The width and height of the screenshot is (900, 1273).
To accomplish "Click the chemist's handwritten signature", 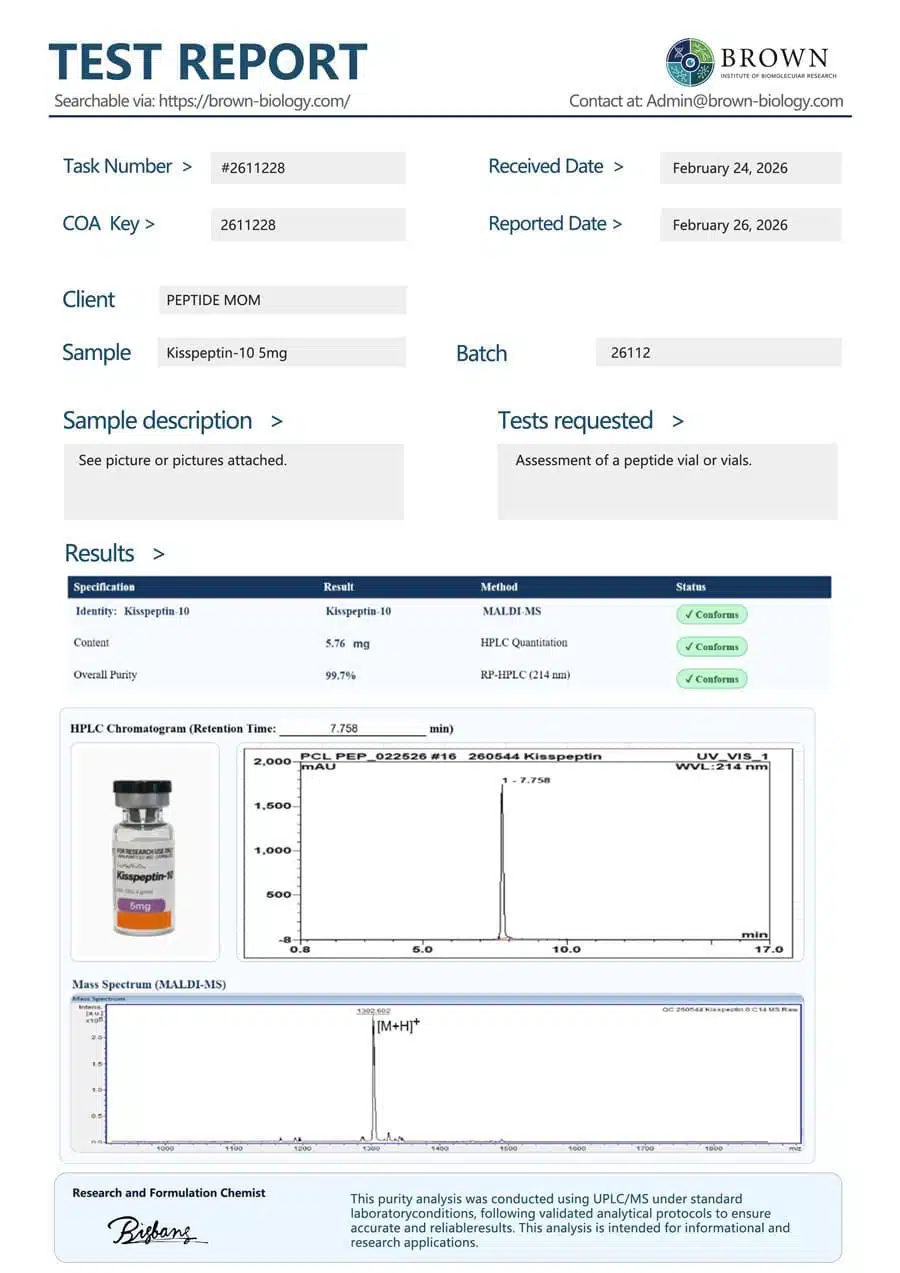I will [x=157, y=1230].
